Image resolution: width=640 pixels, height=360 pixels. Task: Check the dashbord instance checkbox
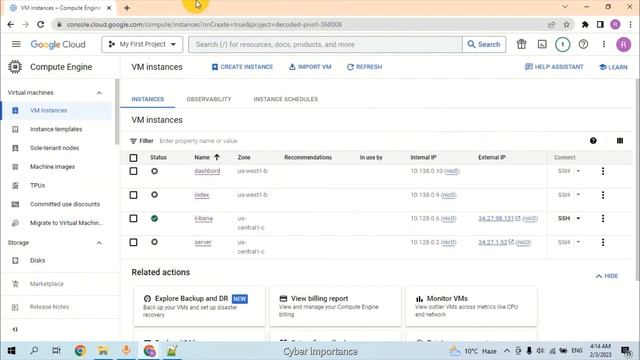click(133, 171)
